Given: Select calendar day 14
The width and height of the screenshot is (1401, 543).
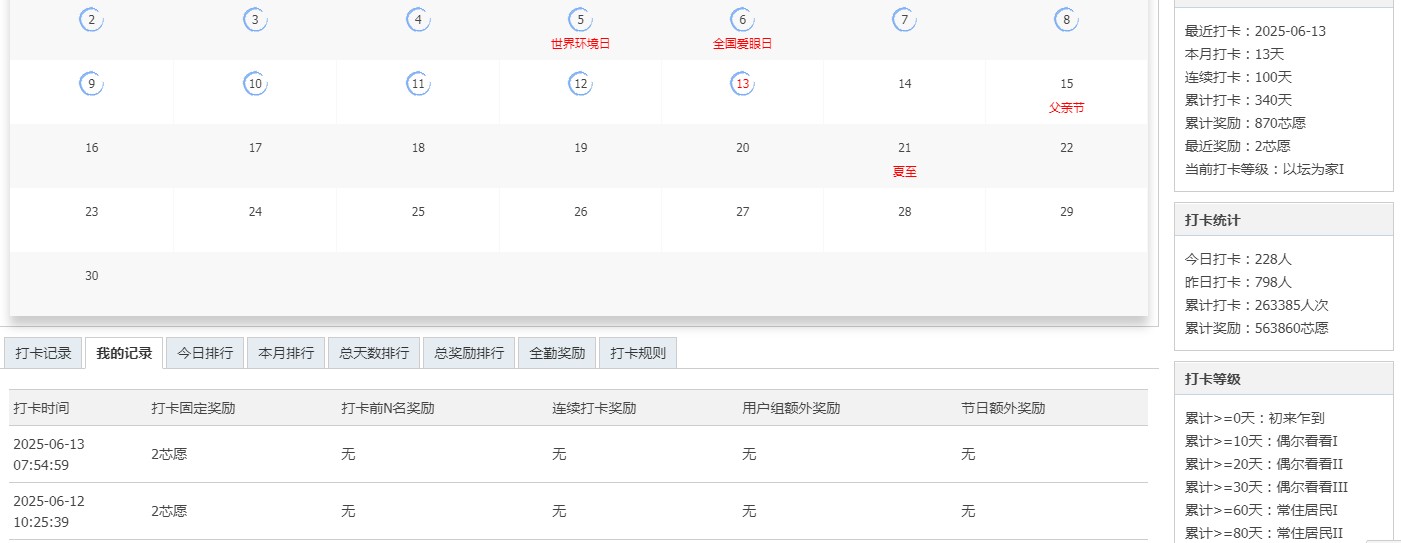Looking at the screenshot, I should pyautogui.click(x=904, y=84).
